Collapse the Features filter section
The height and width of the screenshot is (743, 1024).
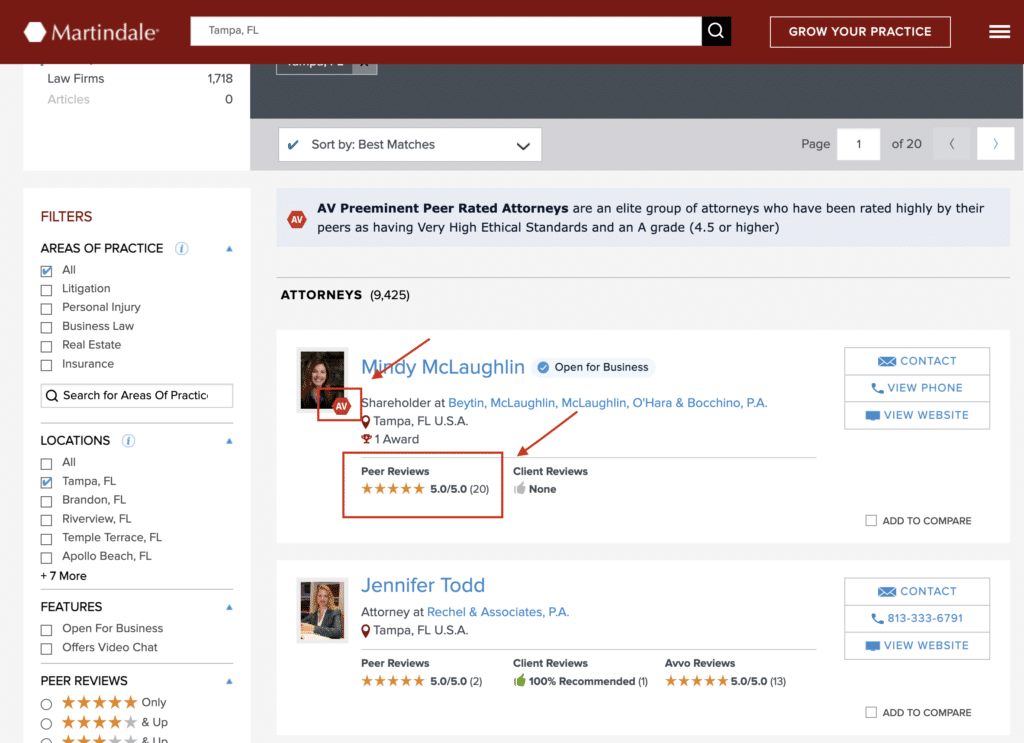click(228, 607)
